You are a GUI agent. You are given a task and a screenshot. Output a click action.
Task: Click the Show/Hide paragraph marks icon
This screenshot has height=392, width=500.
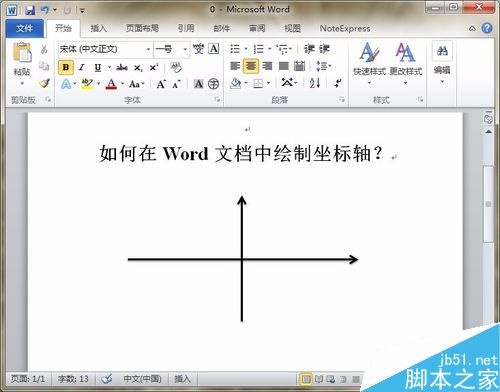coord(337,83)
